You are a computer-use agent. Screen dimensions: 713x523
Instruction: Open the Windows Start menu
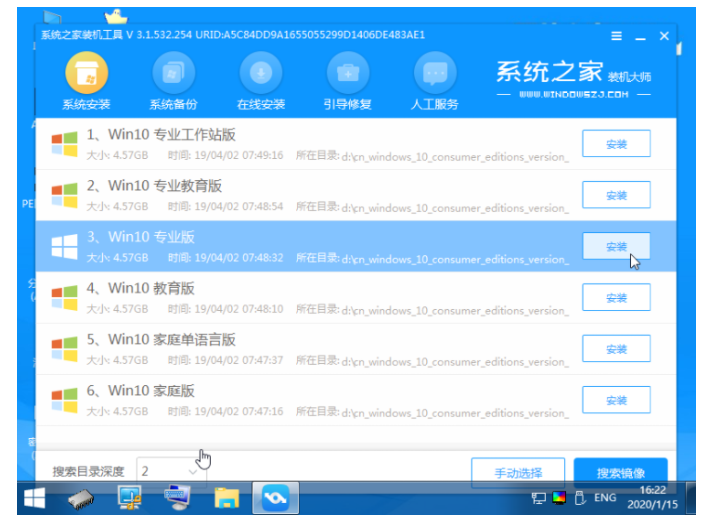point(35,497)
